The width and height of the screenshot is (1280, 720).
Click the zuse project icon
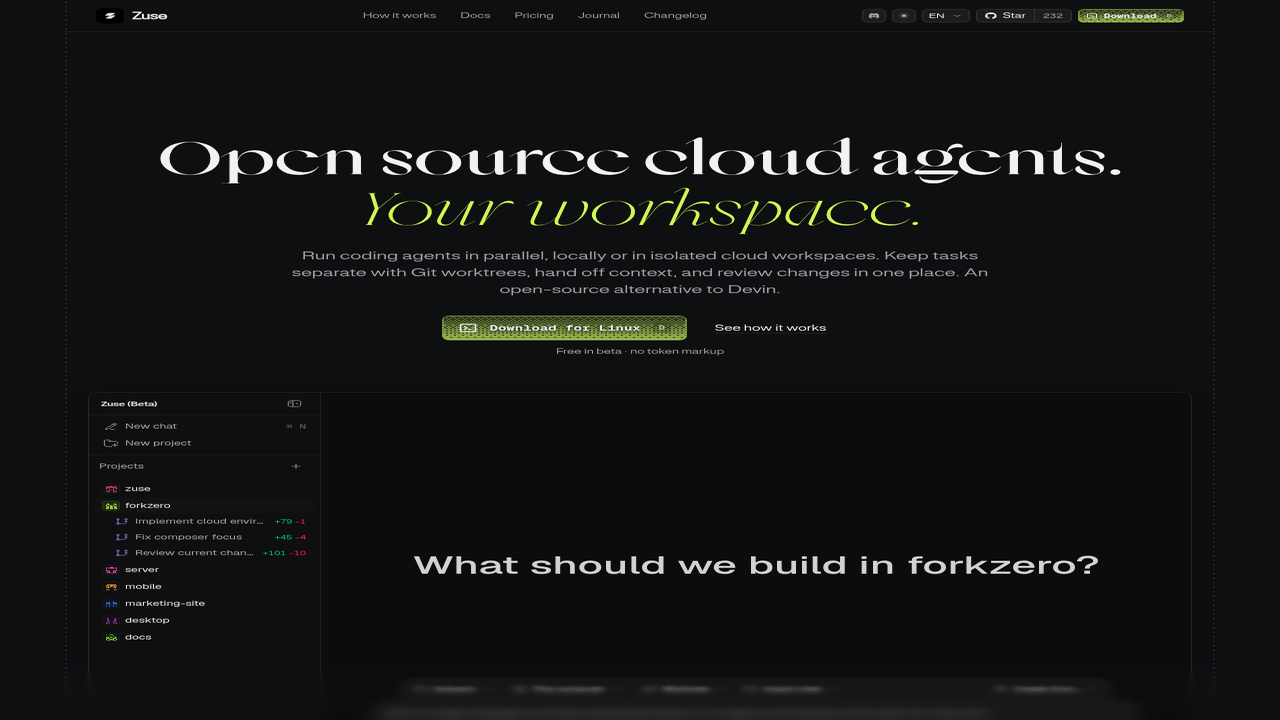click(111, 489)
